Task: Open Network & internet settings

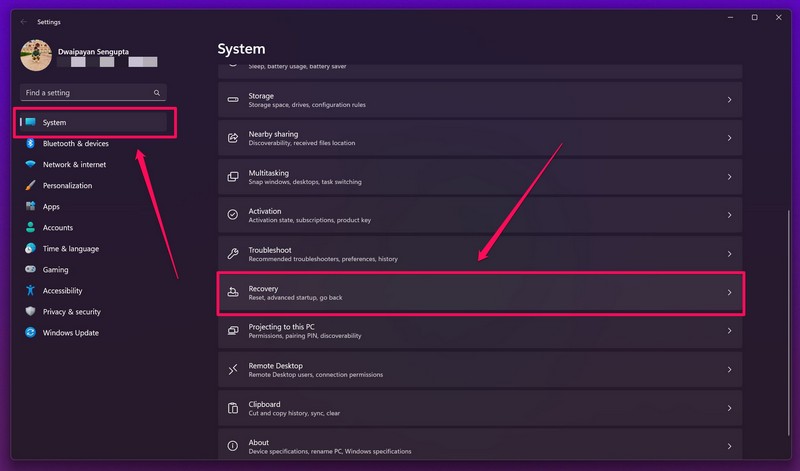Action: pos(74,165)
